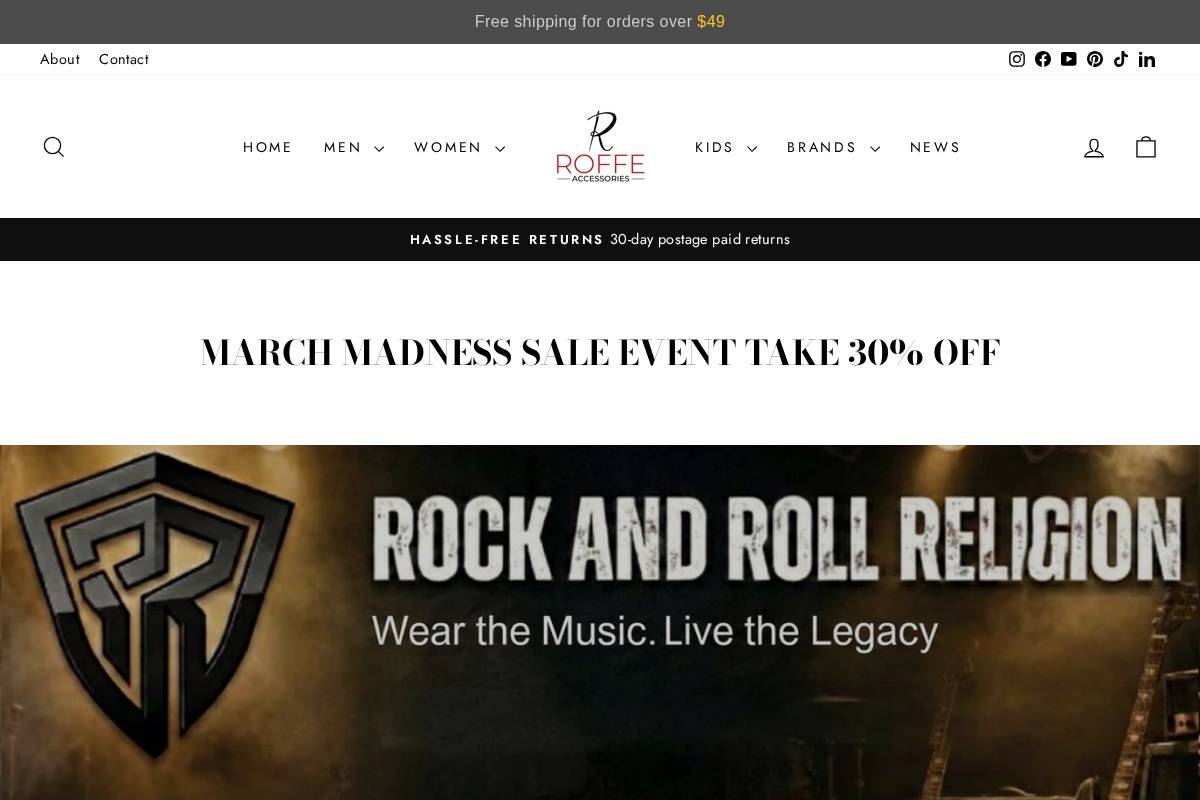This screenshot has width=1200, height=800.
Task: Open the search magnifier icon
Action: (54, 147)
